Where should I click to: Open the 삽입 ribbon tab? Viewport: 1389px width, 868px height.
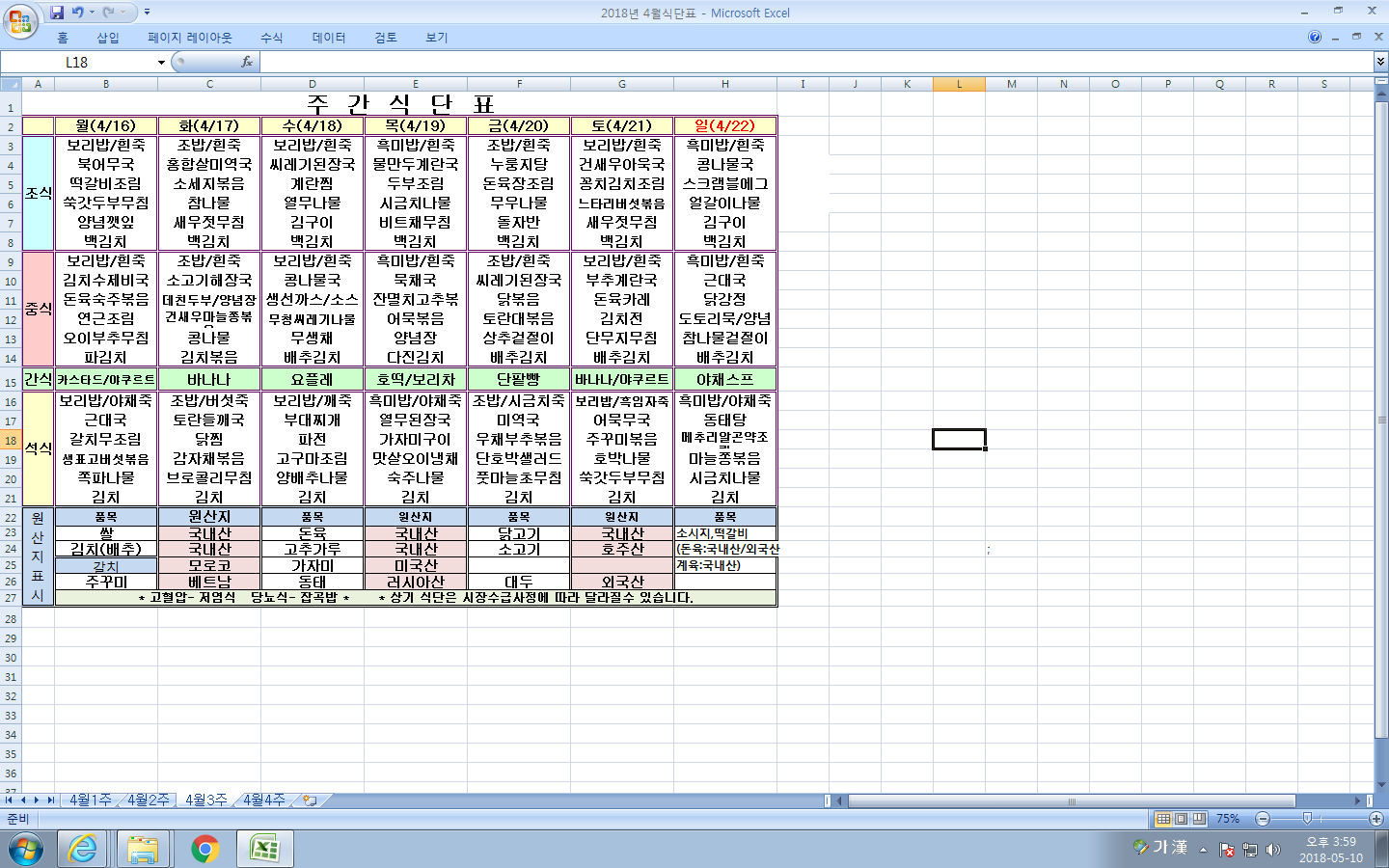tap(107, 38)
